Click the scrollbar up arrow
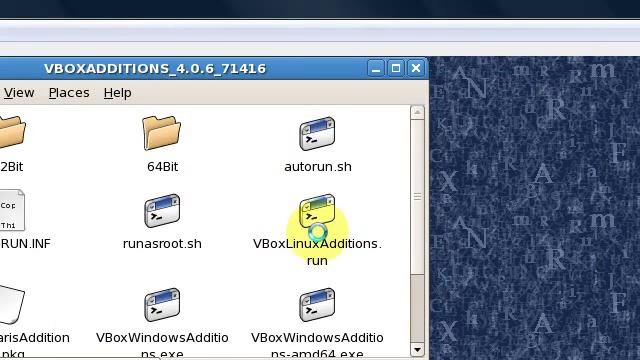This screenshot has width=640, height=360. 417,112
